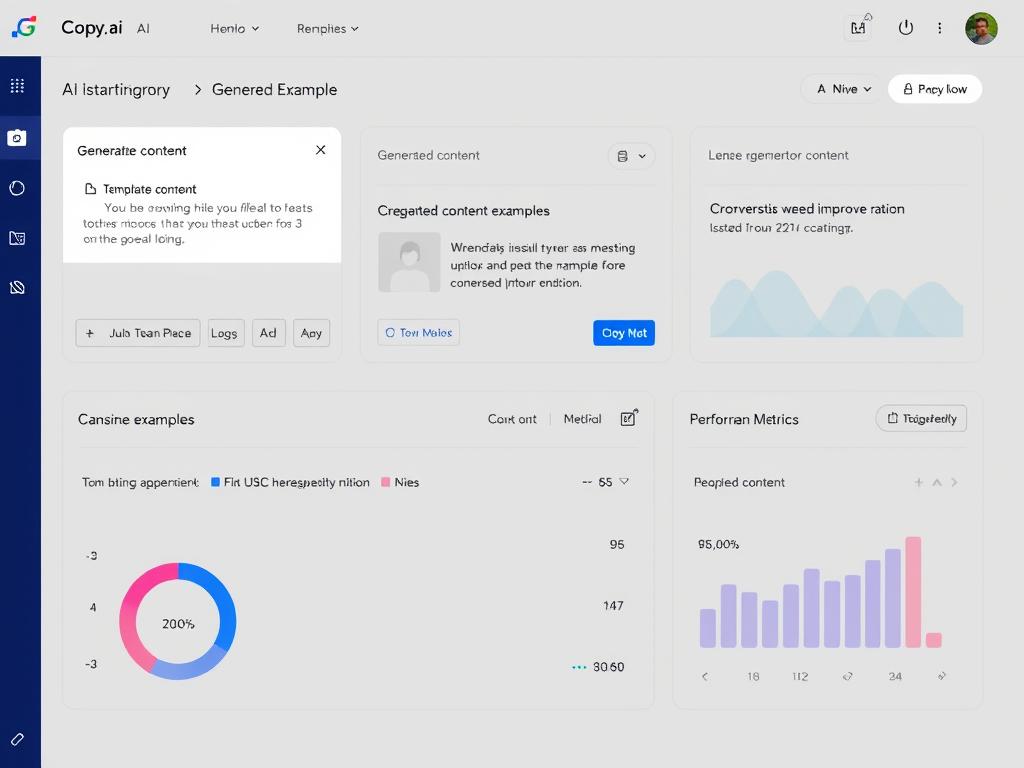Click the Cregarted content examples heading
Image resolution: width=1024 pixels, height=768 pixels.
(x=464, y=210)
